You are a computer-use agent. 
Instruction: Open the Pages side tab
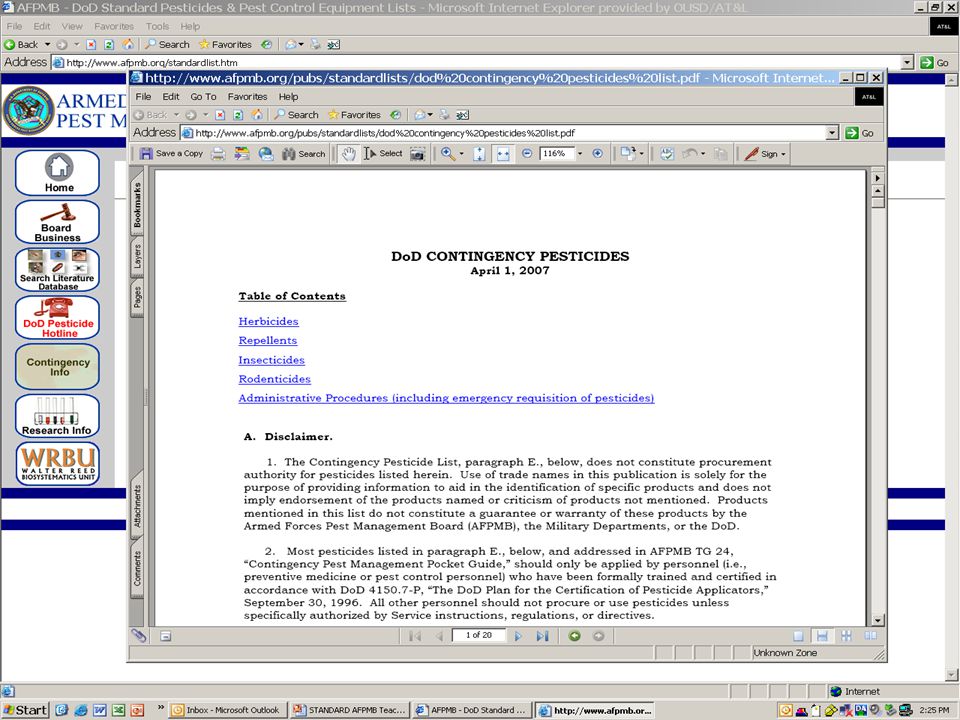tap(137, 298)
